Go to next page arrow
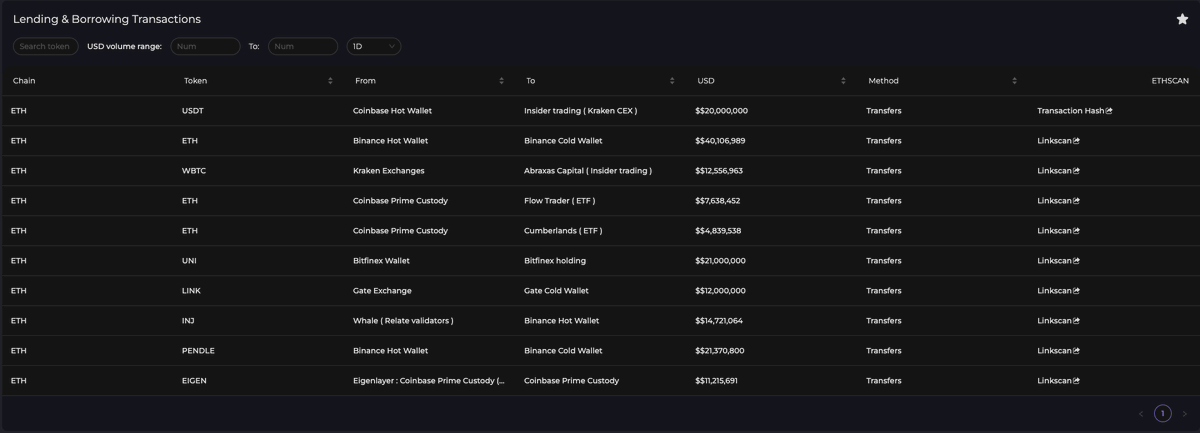This screenshot has width=1200, height=433. [x=1185, y=414]
